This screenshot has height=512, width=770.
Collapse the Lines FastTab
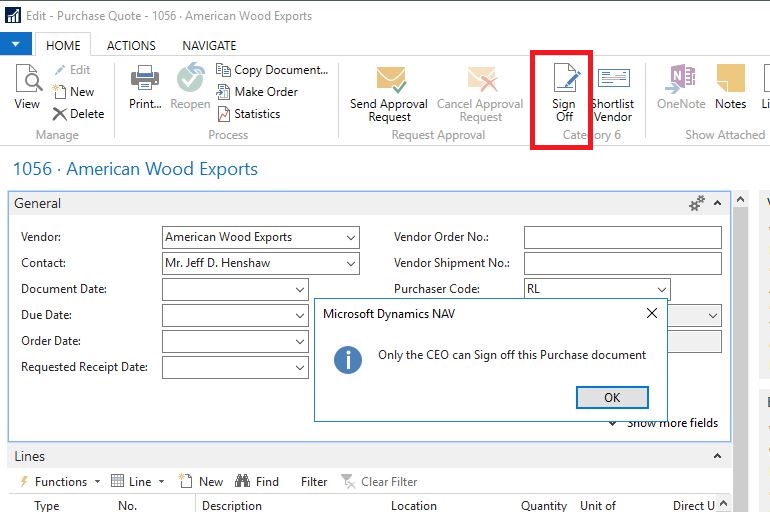tap(717, 456)
